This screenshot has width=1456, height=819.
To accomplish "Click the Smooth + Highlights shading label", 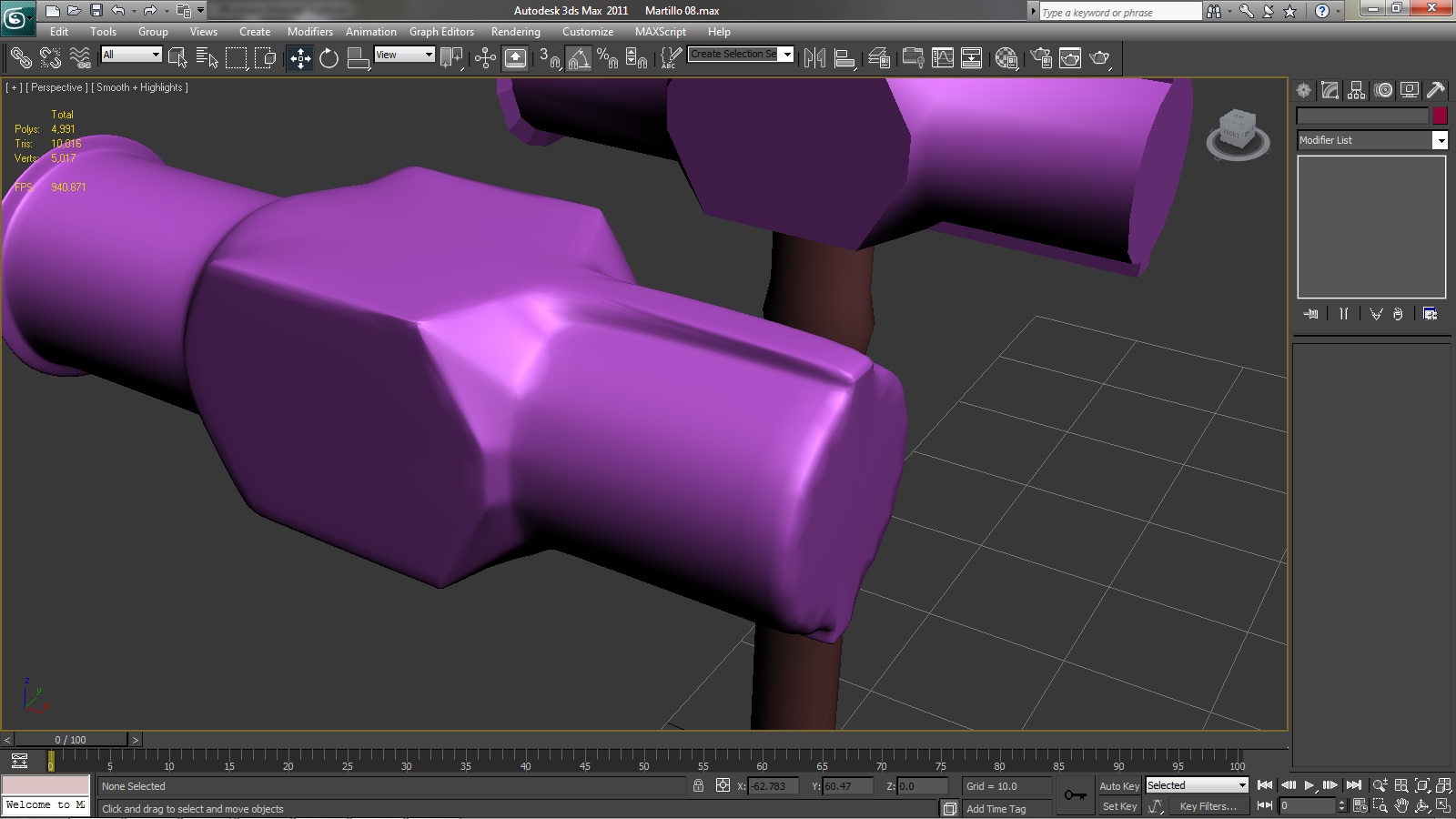I will (x=140, y=87).
